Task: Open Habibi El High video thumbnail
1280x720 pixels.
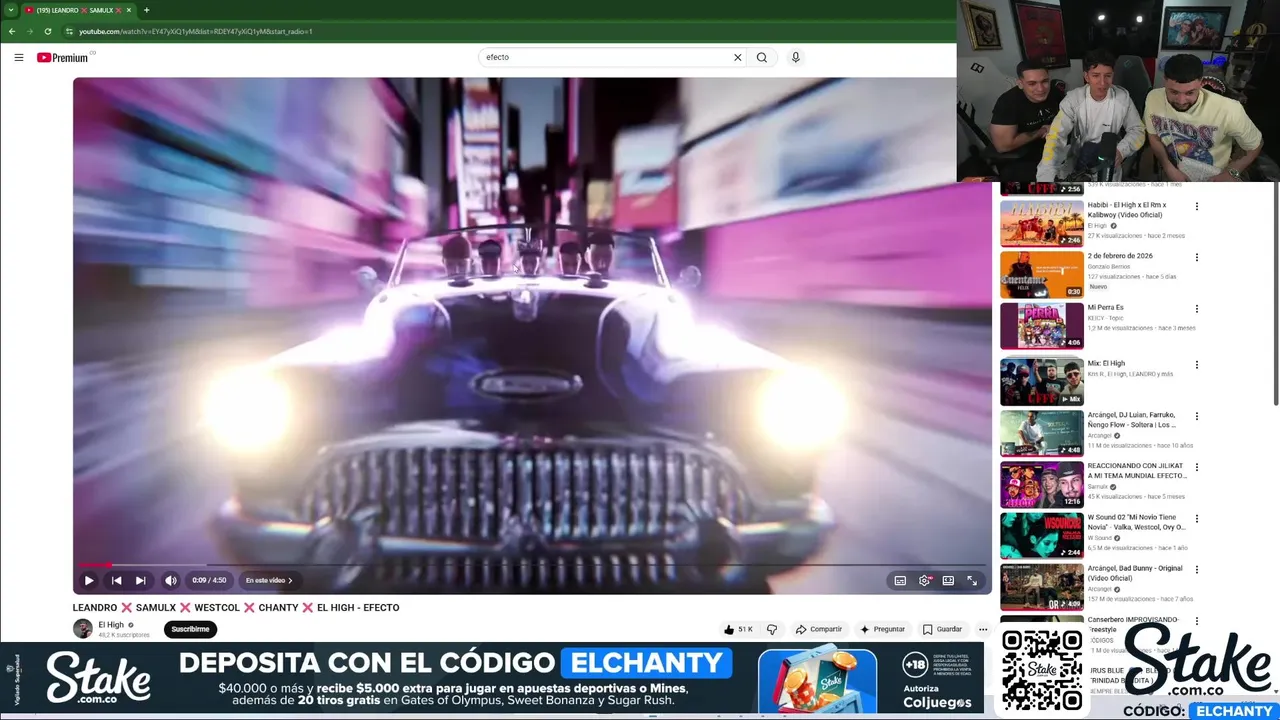Action: pos(1041,223)
